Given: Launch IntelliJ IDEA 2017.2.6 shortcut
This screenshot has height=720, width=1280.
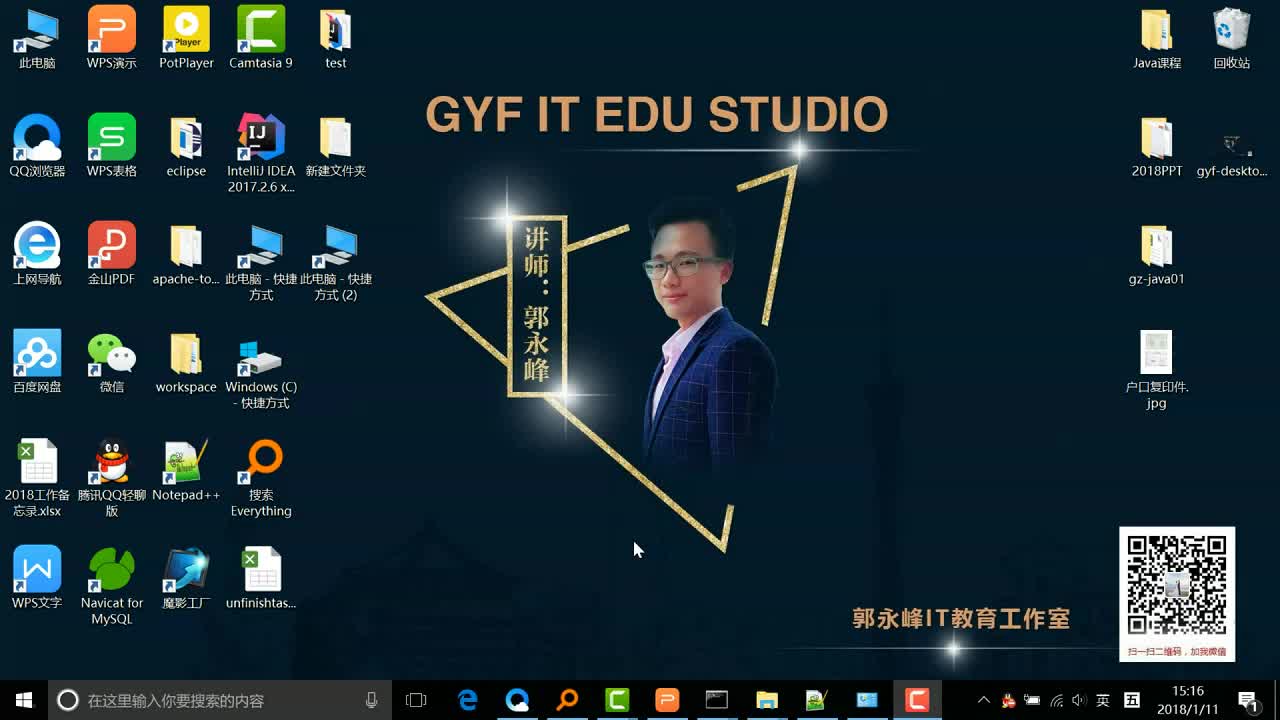Looking at the screenshot, I should 261,154.
